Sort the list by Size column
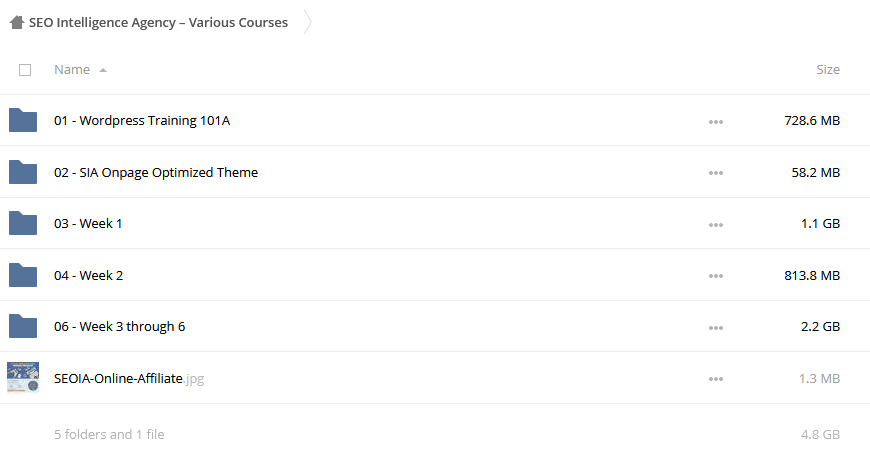 pos(828,69)
